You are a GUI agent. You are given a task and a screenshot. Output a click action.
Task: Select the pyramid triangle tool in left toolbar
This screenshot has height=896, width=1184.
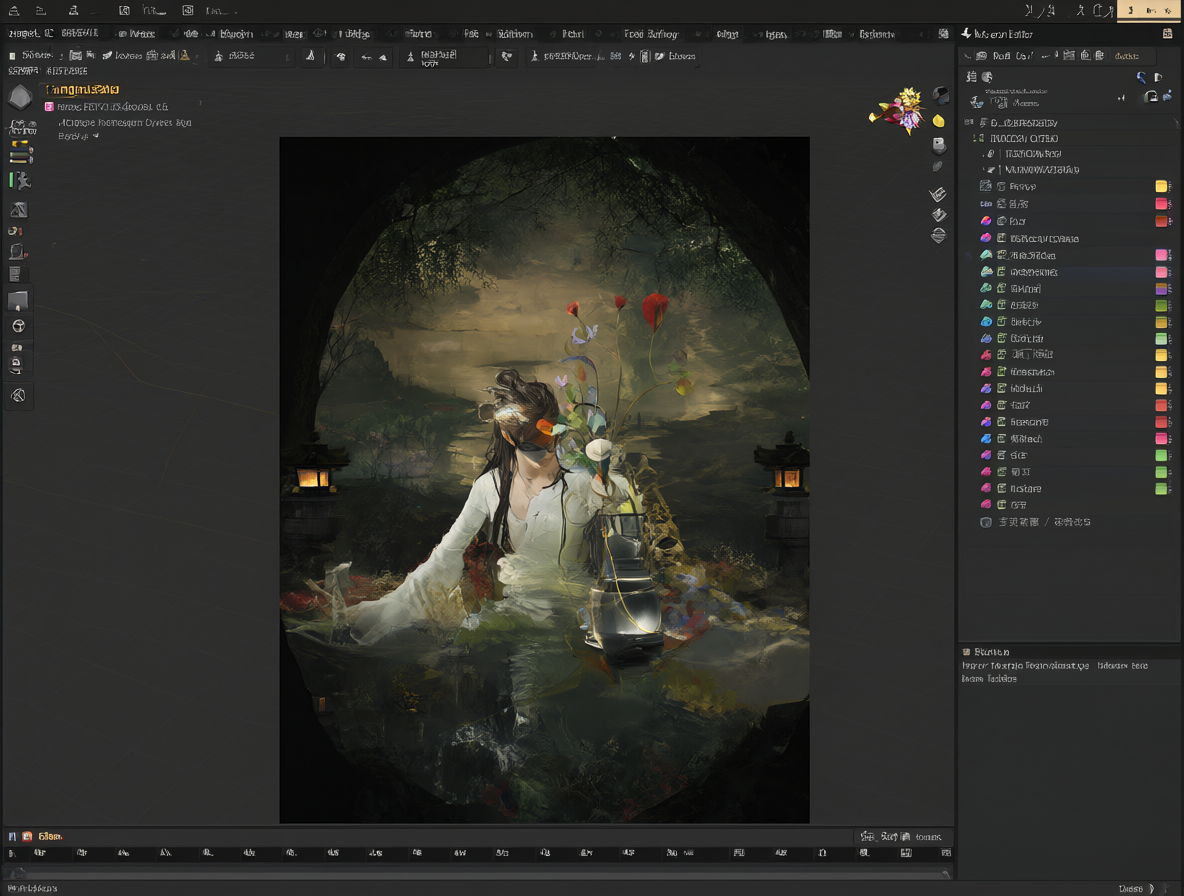[x=19, y=210]
